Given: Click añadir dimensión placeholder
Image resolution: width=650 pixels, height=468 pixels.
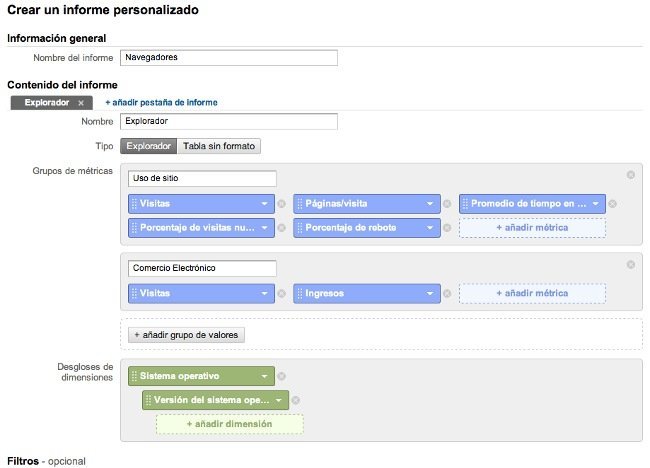Looking at the screenshot, I should [229, 424].
